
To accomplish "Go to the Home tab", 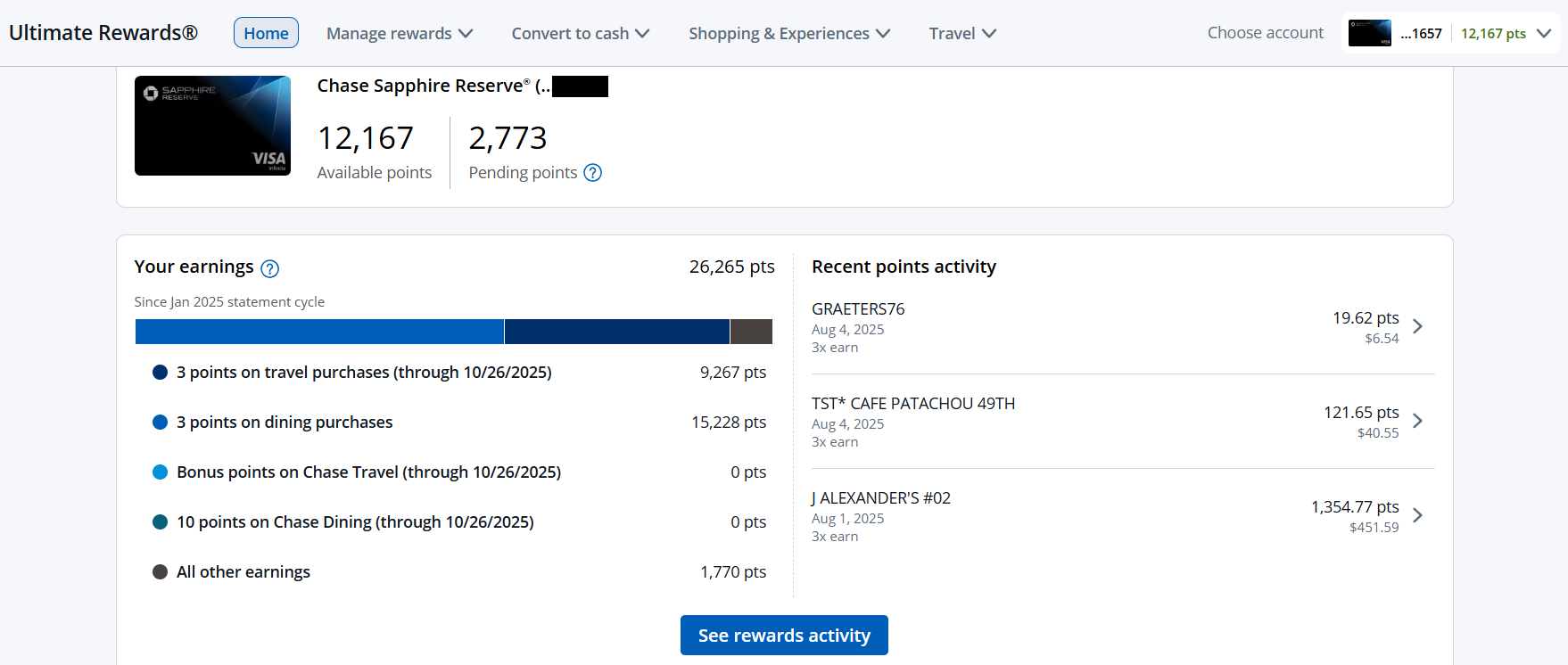I will [266, 33].
